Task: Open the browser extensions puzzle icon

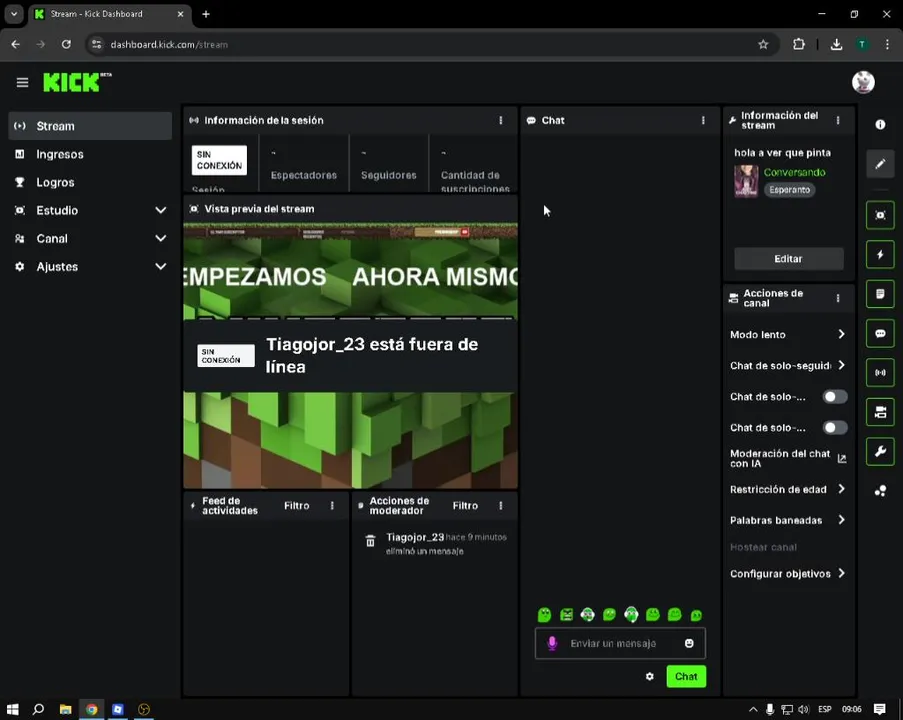Action: (799, 44)
